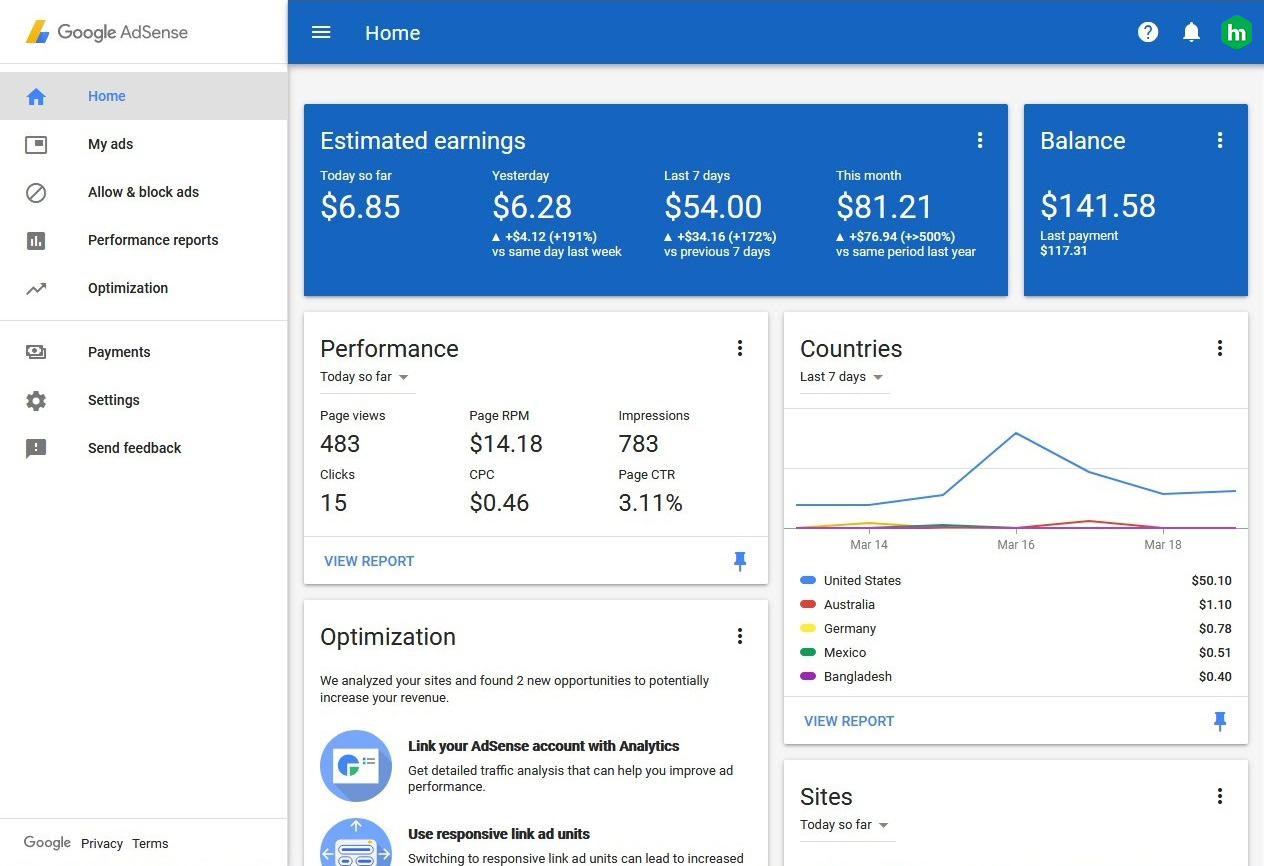Click View Report under Performance

369,561
